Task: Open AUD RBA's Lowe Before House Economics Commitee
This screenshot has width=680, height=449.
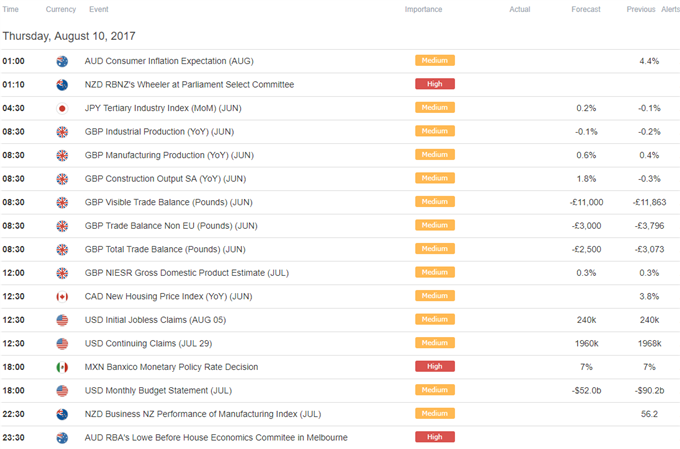Action: coord(216,438)
